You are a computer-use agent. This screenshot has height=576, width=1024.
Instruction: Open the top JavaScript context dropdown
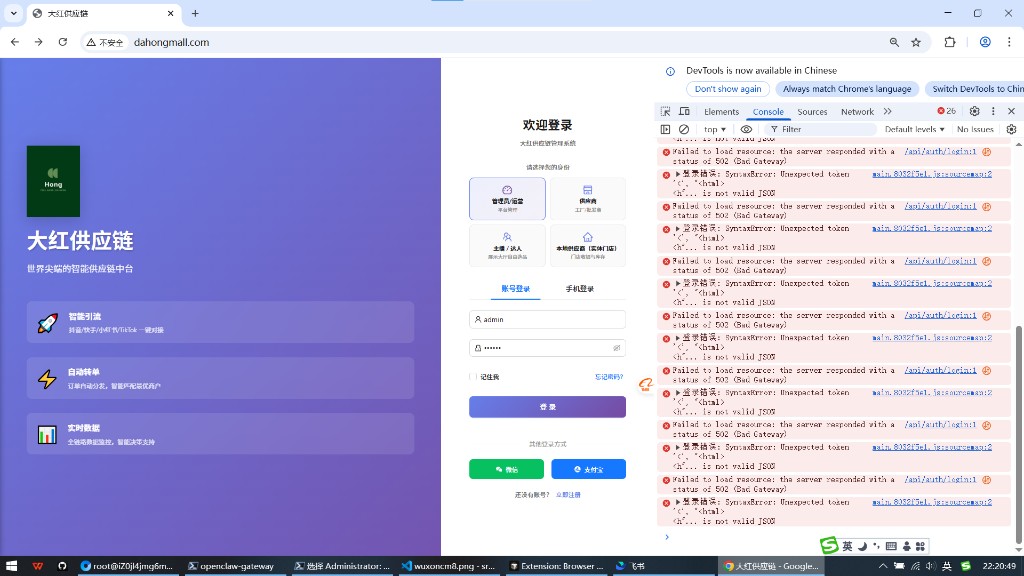pyautogui.click(x=714, y=129)
